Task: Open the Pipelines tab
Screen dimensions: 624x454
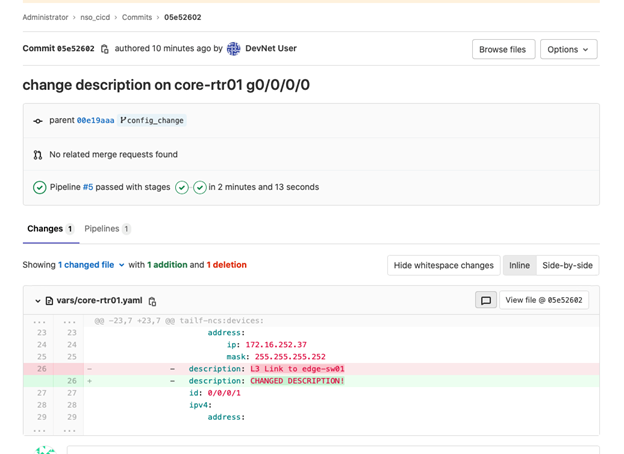Action: [106, 229]
